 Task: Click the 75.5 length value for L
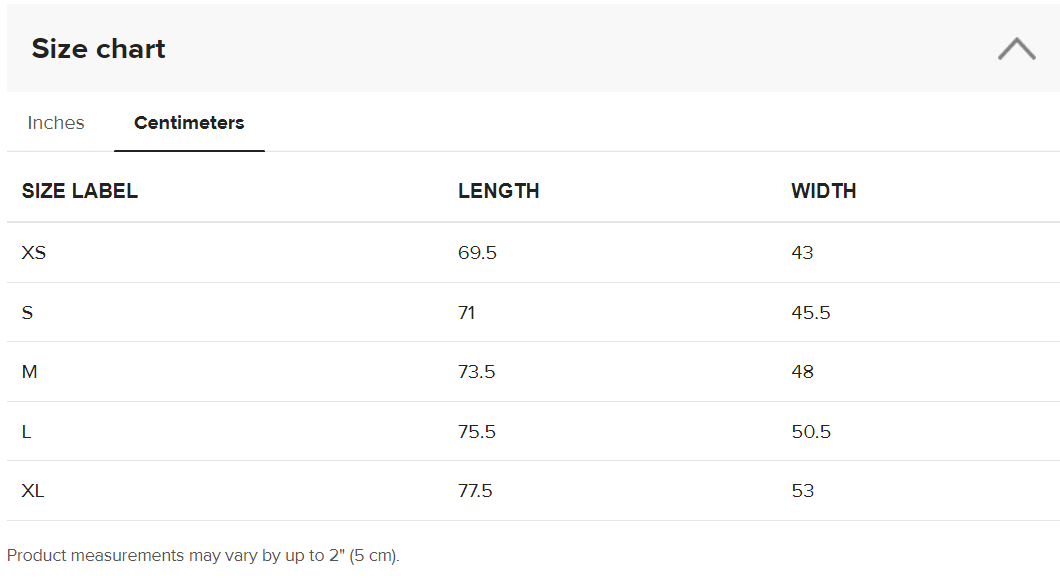477,432
